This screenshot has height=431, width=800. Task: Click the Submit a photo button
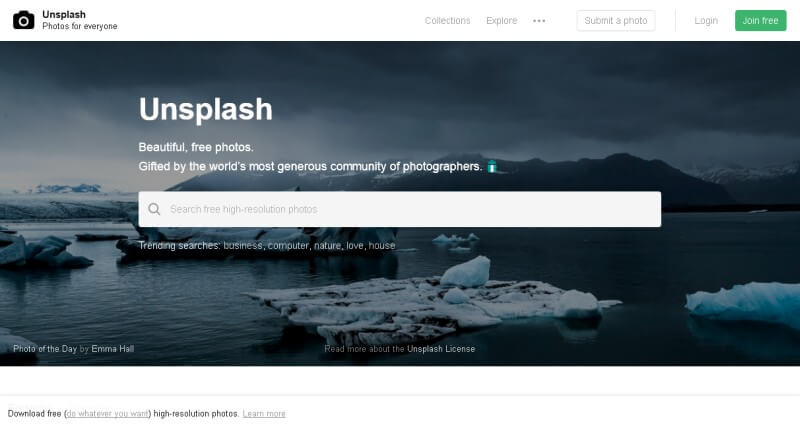tap(616, 20)
